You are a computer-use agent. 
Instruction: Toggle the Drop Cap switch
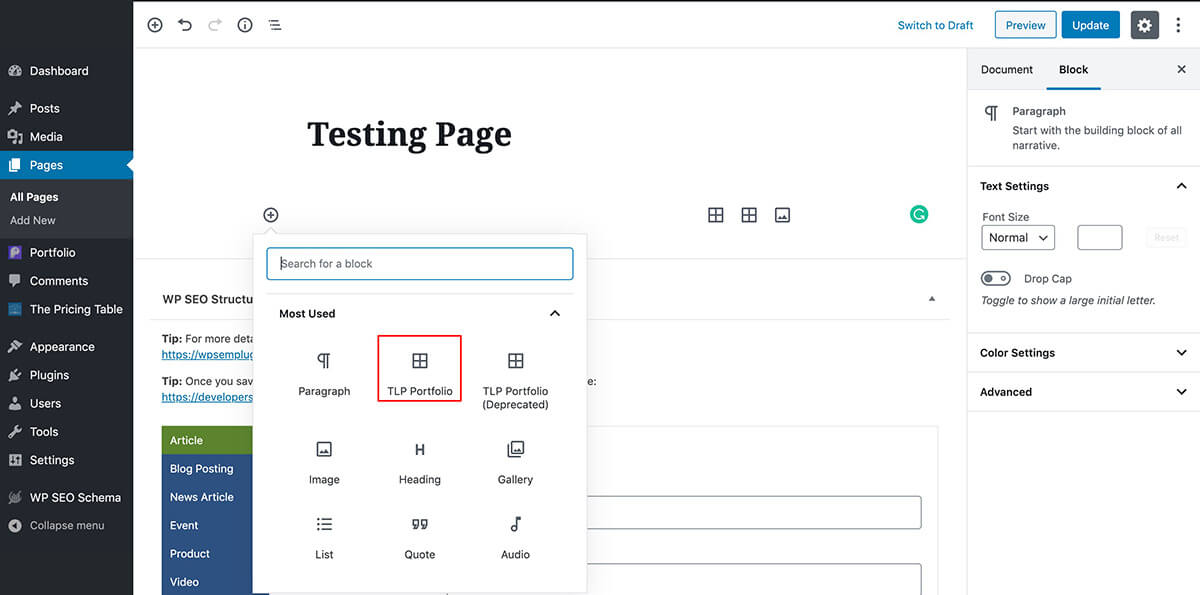point(996,279)
